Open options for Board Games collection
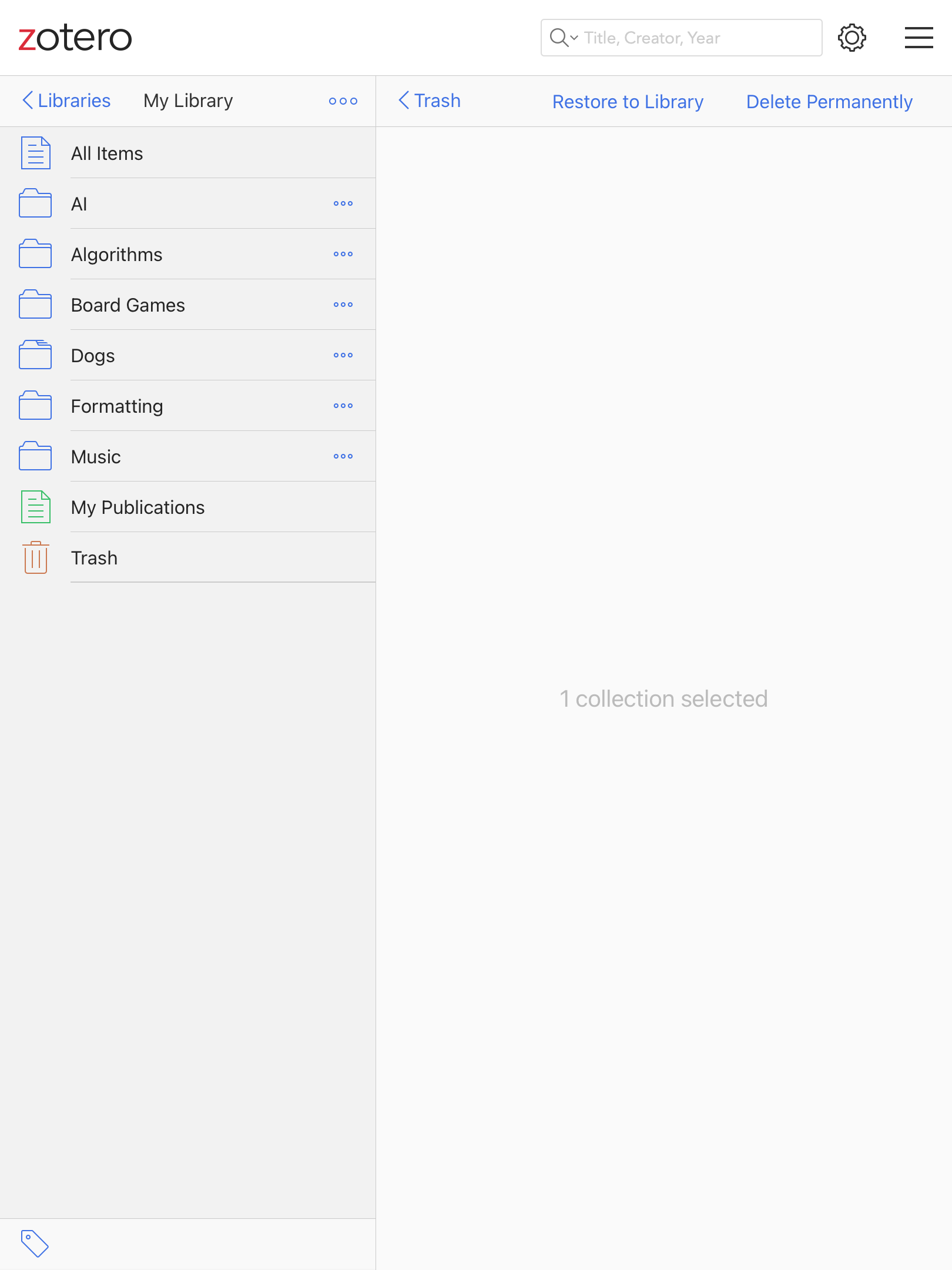The width and height of the screenshot is (952, 1270). (343, 305)
